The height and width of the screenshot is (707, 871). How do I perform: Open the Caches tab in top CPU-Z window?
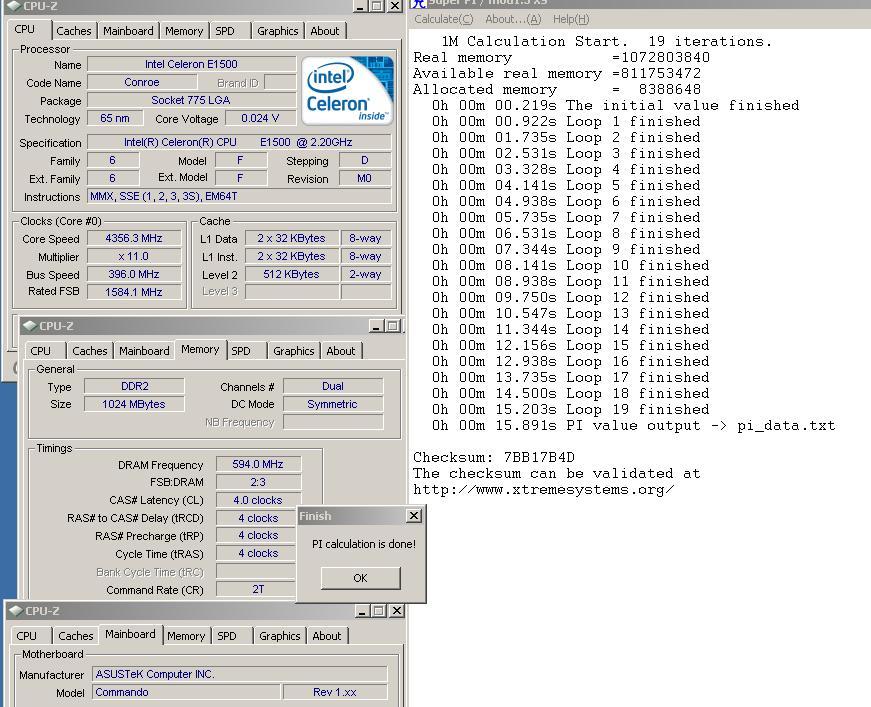(73, 31)
